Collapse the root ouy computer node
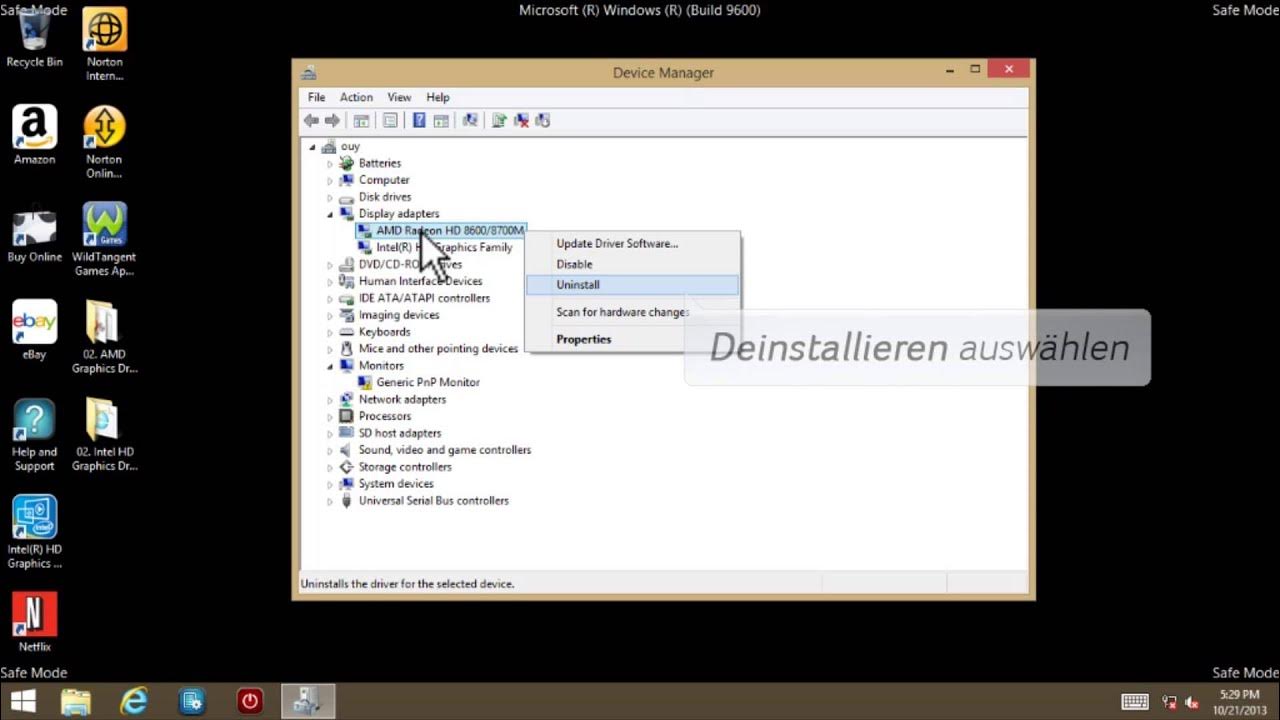 tap(312, 147)
